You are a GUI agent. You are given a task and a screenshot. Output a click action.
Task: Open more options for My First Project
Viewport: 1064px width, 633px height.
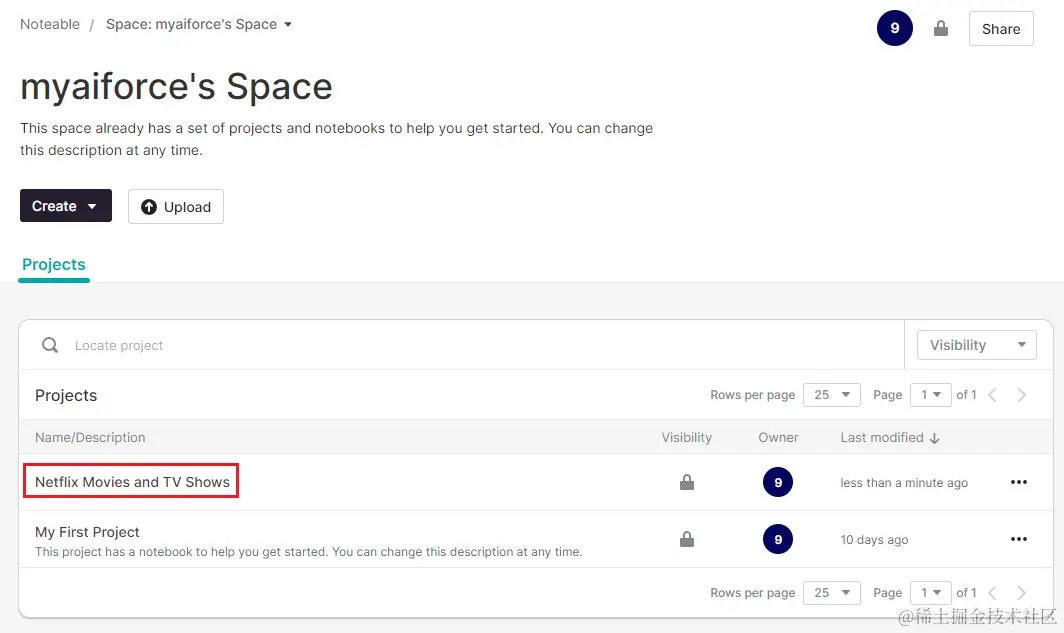[1019, 539]
